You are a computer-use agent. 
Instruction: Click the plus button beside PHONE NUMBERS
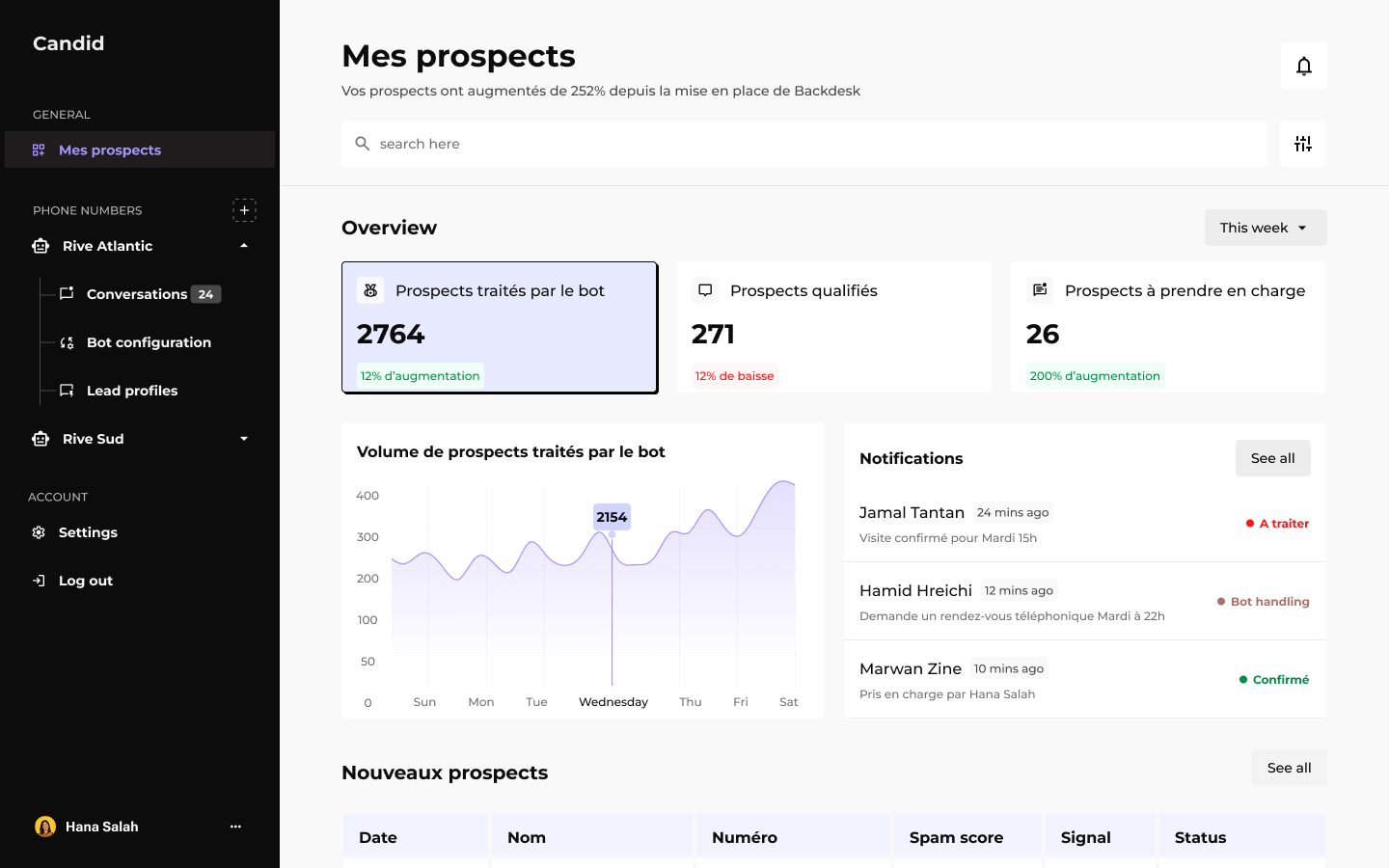click(x=244, y=210)
